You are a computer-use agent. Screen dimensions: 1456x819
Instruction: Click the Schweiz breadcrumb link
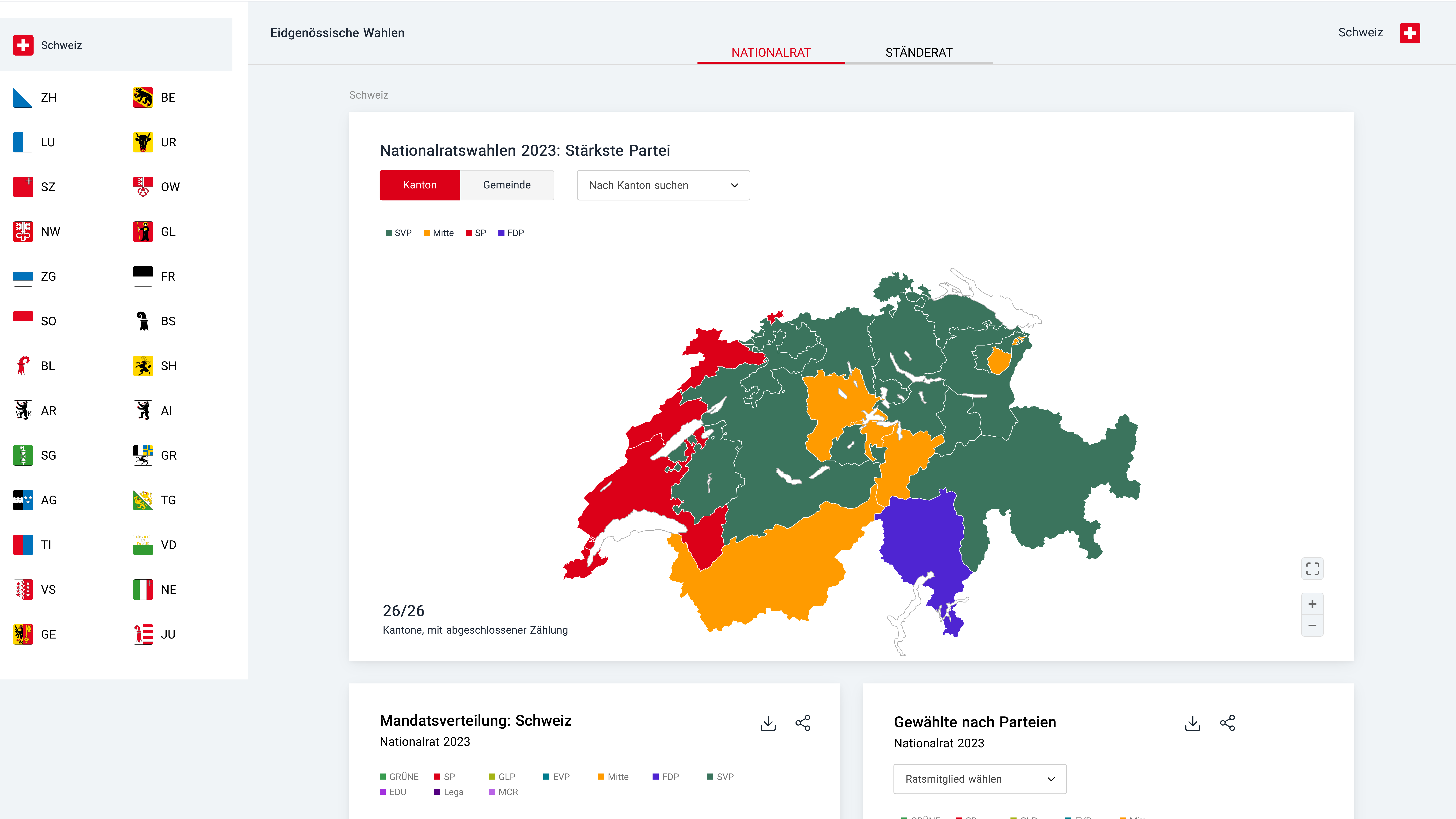tap(369, 95)
